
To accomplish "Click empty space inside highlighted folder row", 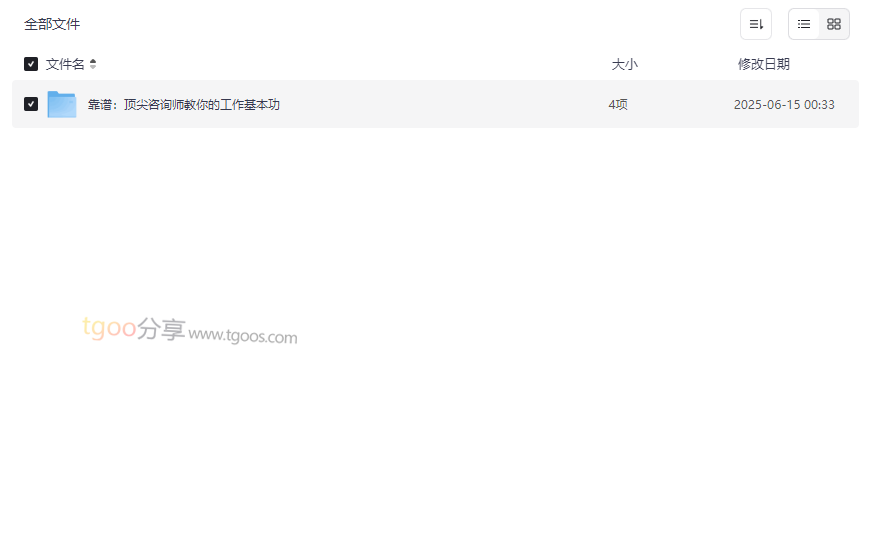I will coord(446,104).
